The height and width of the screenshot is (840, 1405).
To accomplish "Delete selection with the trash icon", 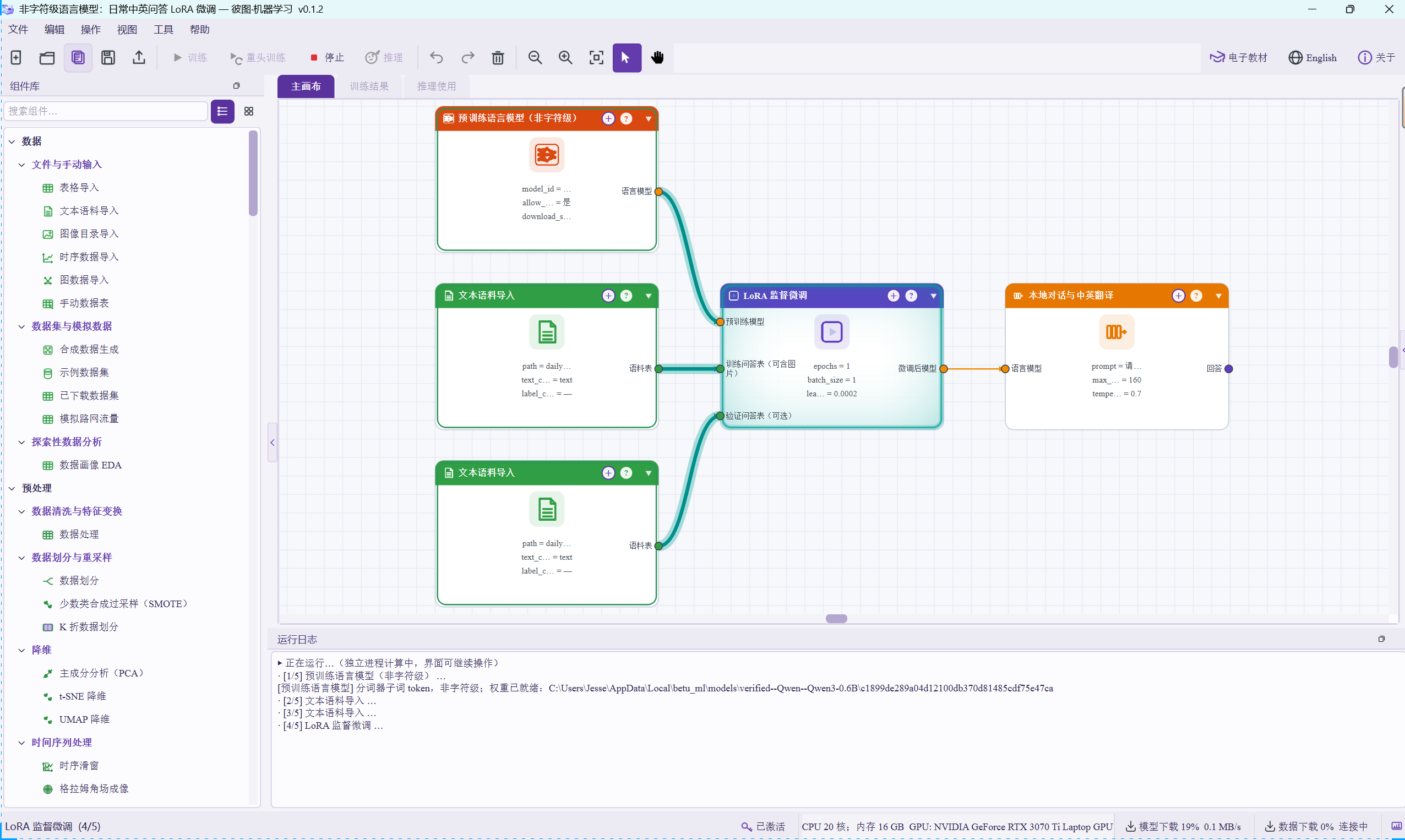I will [498, 57].
